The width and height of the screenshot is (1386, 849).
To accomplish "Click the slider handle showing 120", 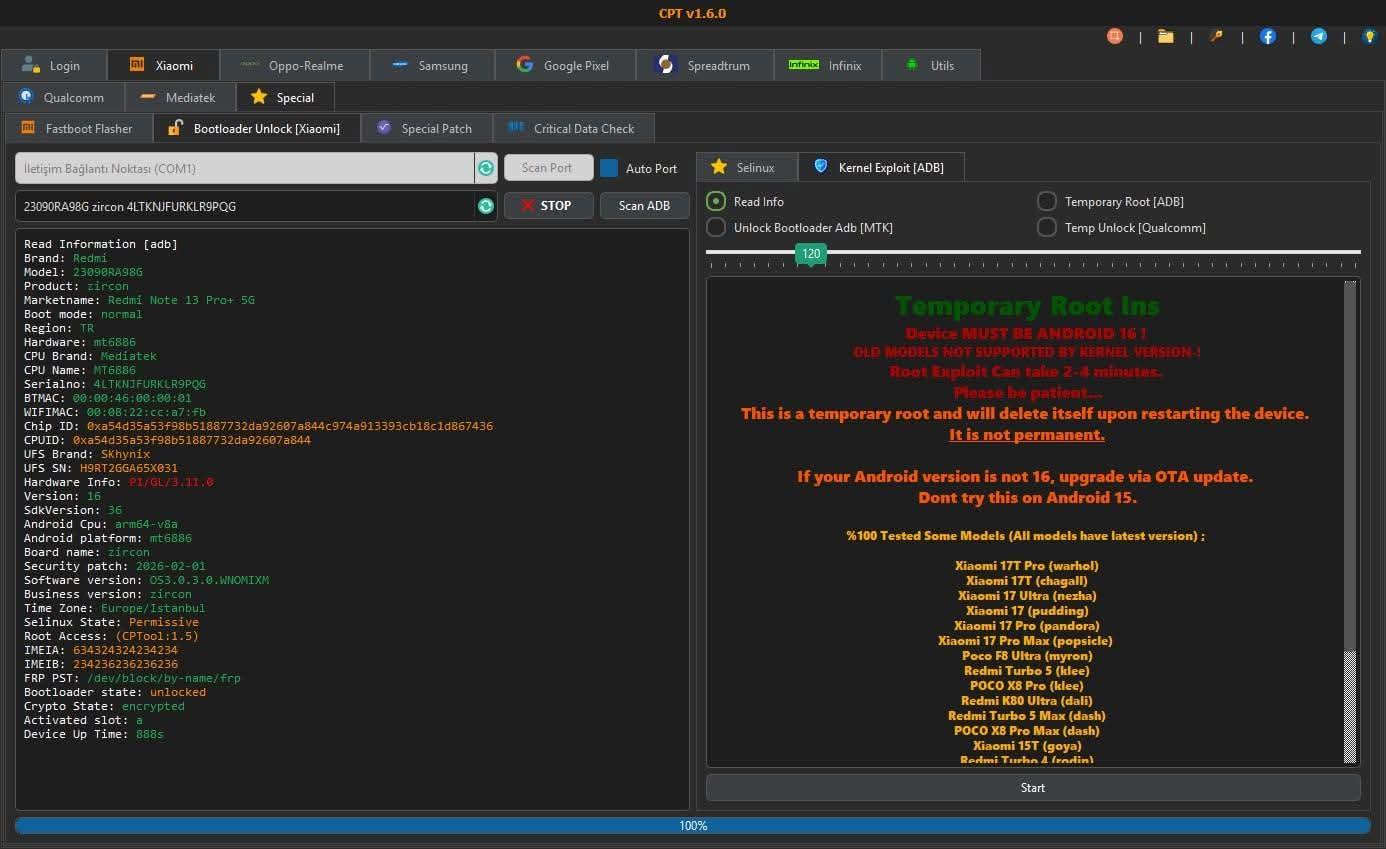I will [811, 254].
